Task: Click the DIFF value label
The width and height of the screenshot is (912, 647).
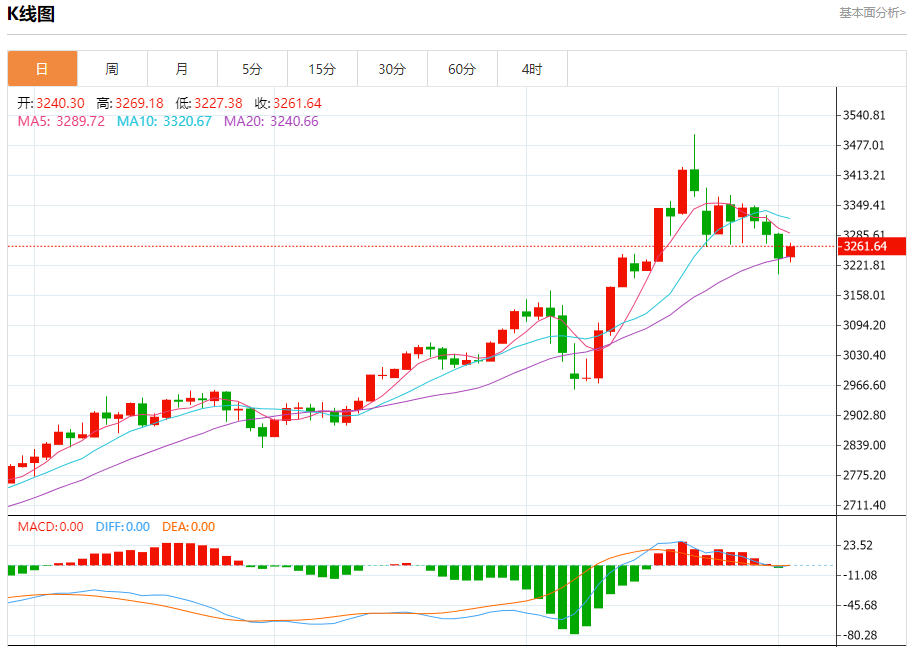Action: [122, 527]
